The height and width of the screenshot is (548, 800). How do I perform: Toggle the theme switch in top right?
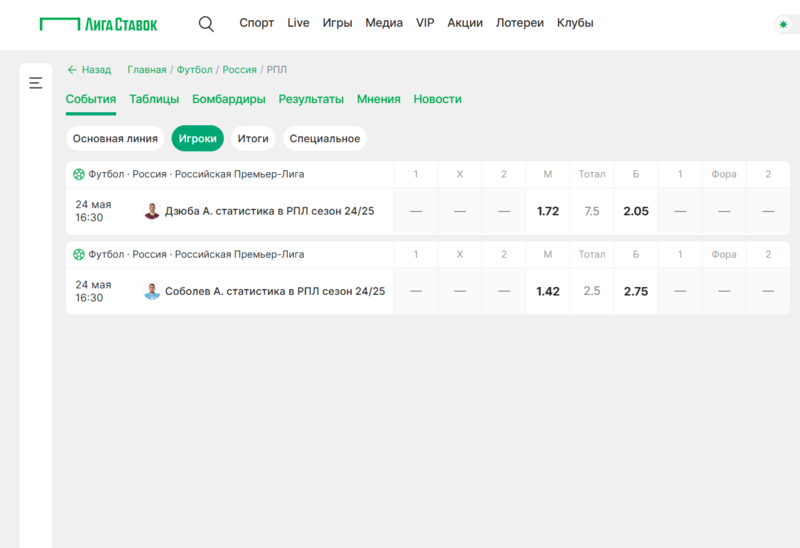click(783, 24)
